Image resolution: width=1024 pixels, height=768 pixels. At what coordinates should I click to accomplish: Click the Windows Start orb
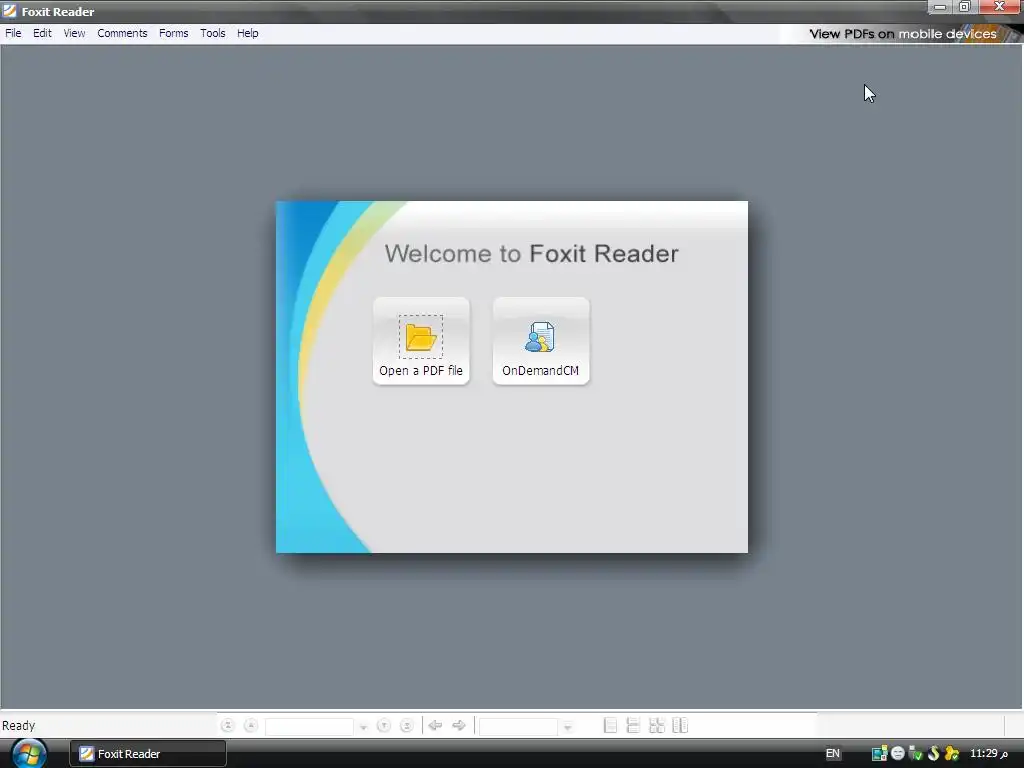[x=29, y=754]
